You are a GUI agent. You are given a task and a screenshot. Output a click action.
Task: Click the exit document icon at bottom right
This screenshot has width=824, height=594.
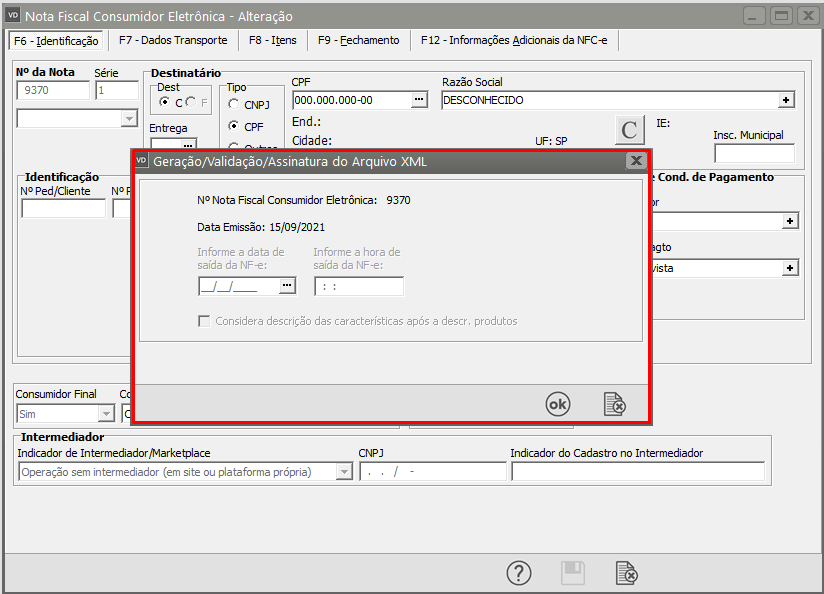(x=626, y=573)
